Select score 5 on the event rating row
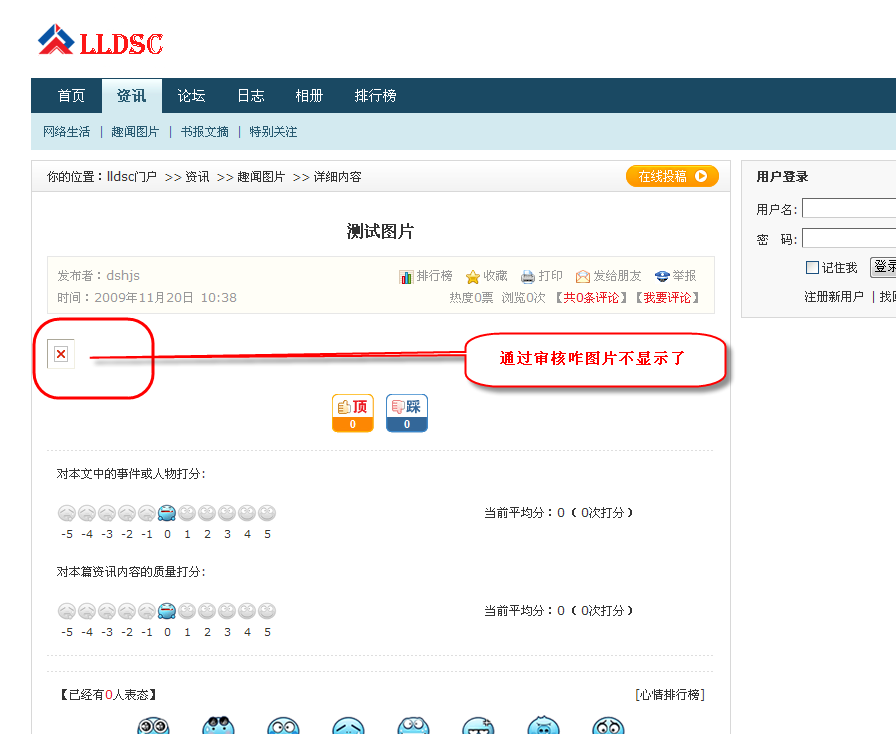Image resolution: width=896 pixels, height=734 pixels. pos(267,512)
